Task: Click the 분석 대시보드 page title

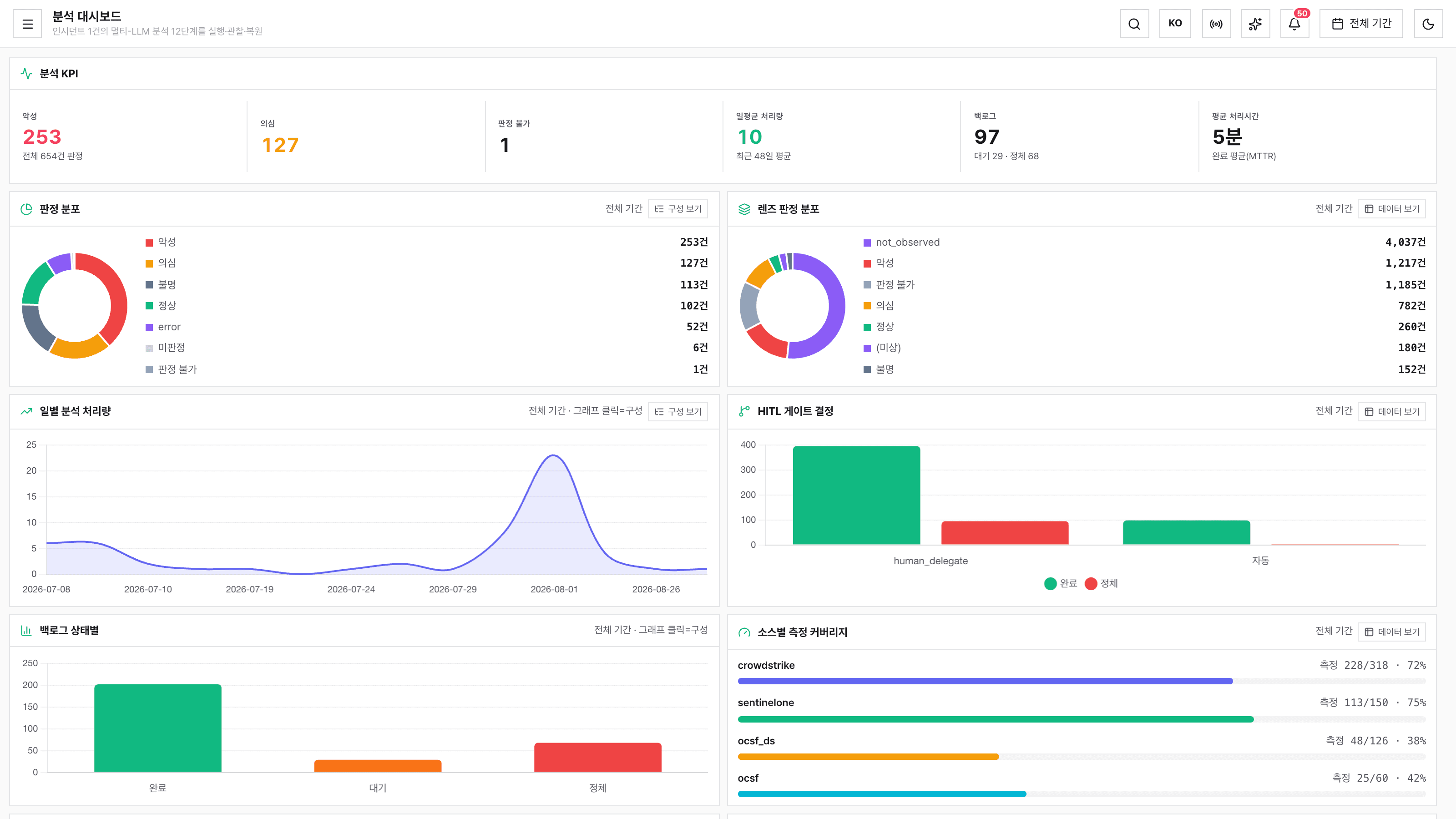Action: click(86, 16)
